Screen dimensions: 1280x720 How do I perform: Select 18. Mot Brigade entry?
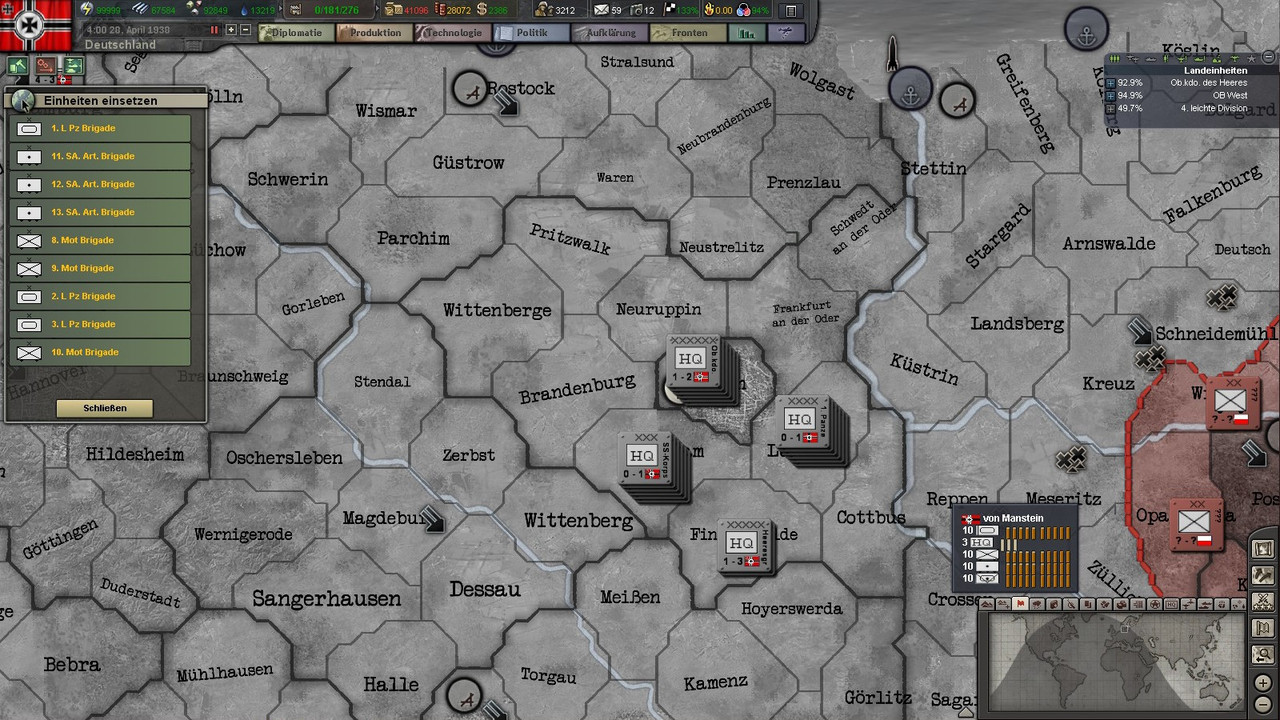coord(100,353)
